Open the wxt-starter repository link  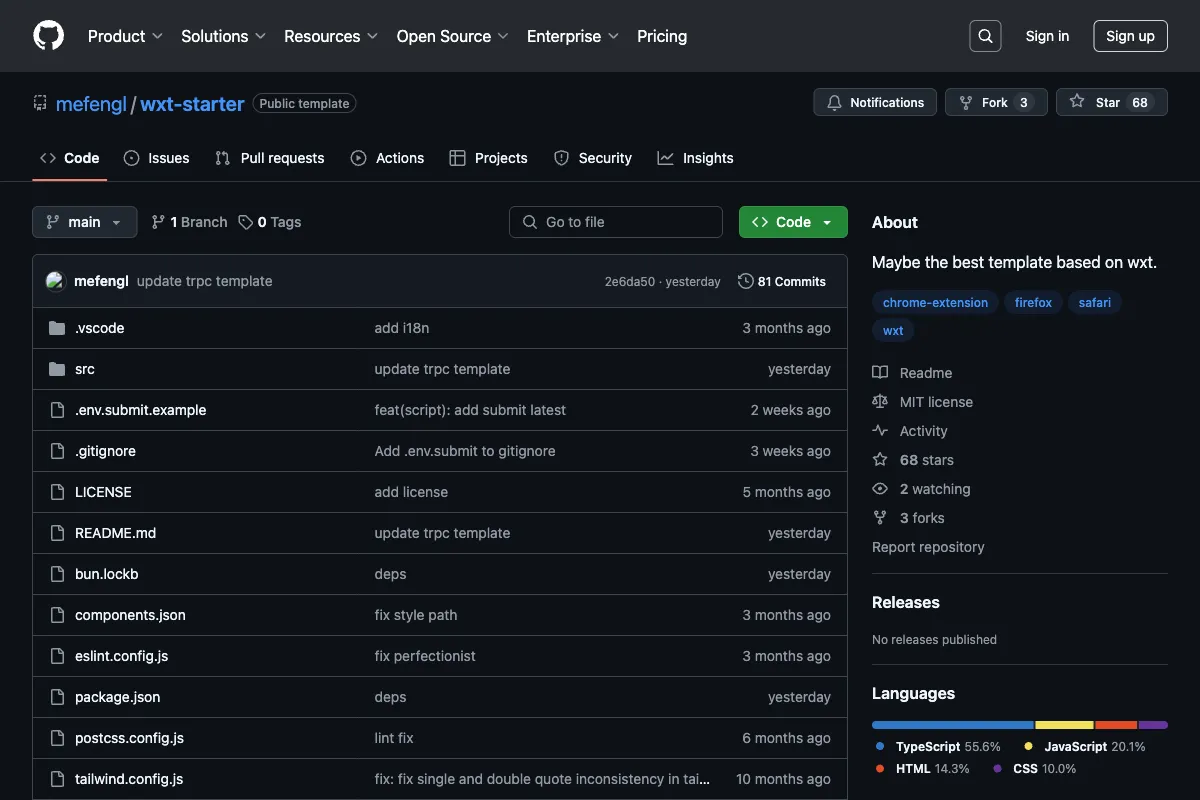click(x=192, y=103)
